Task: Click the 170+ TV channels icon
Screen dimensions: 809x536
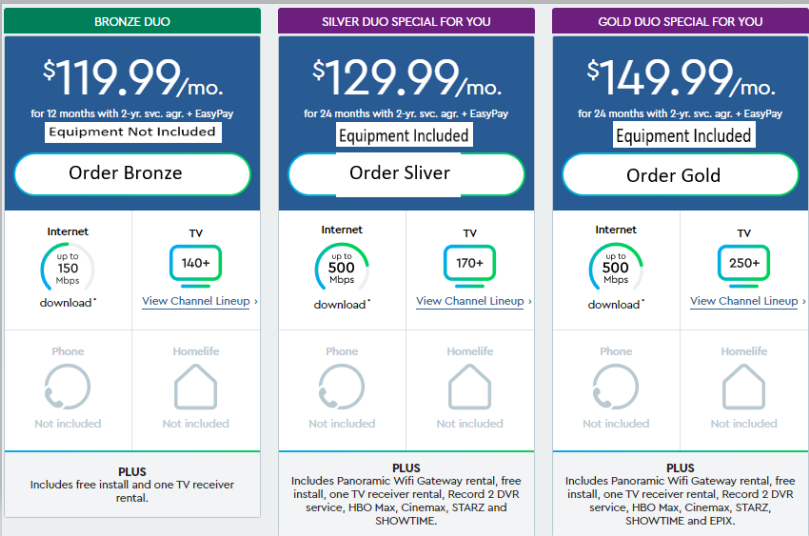Action: pyautogui.click(x=470, y=266)
